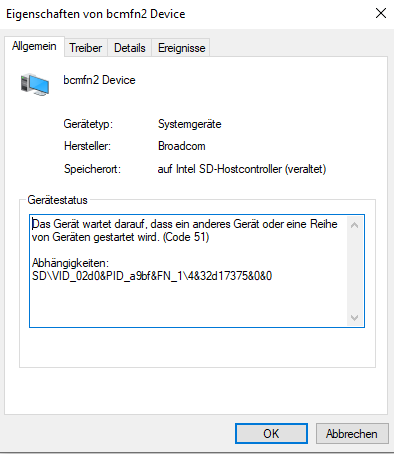Click the Abhängigkeiten label in status box
The height and width of the screenshot is (454, 394).
point(70,263)
